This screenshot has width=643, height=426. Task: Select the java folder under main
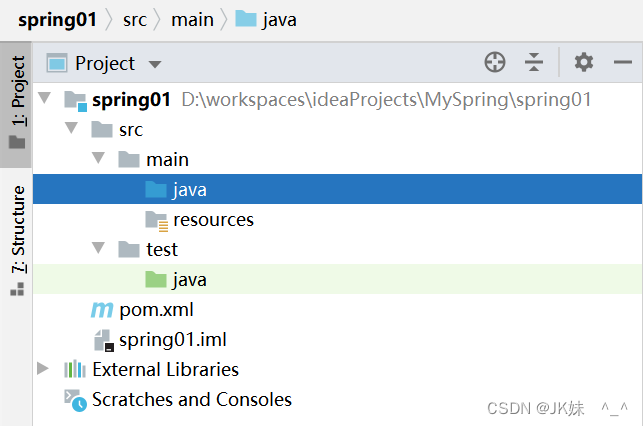tap(337, 189)
